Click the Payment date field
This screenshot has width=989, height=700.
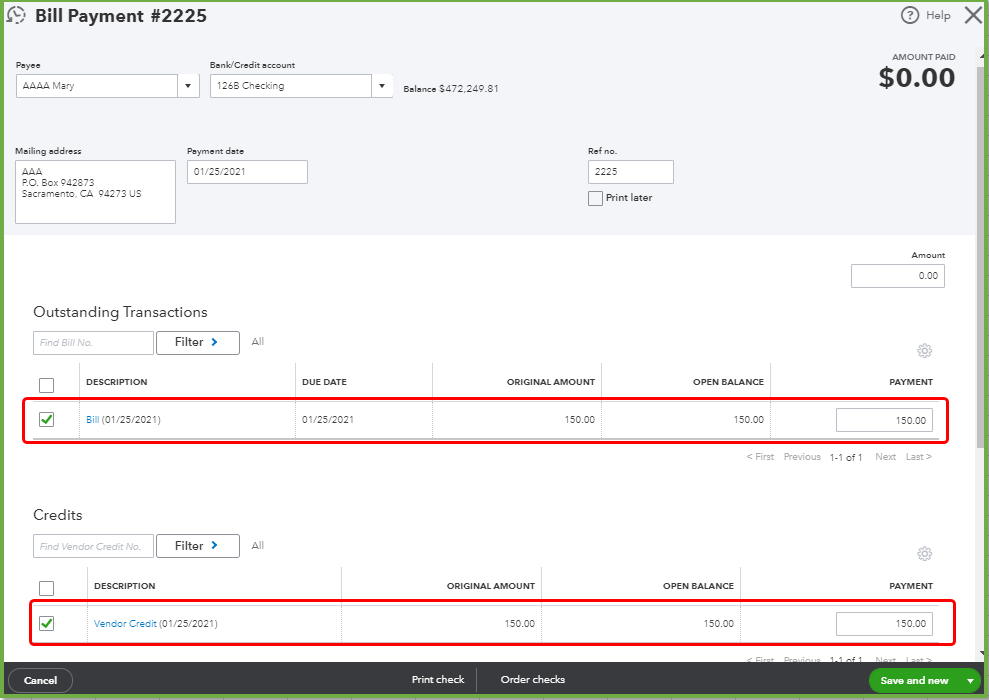tap(247, 172)
